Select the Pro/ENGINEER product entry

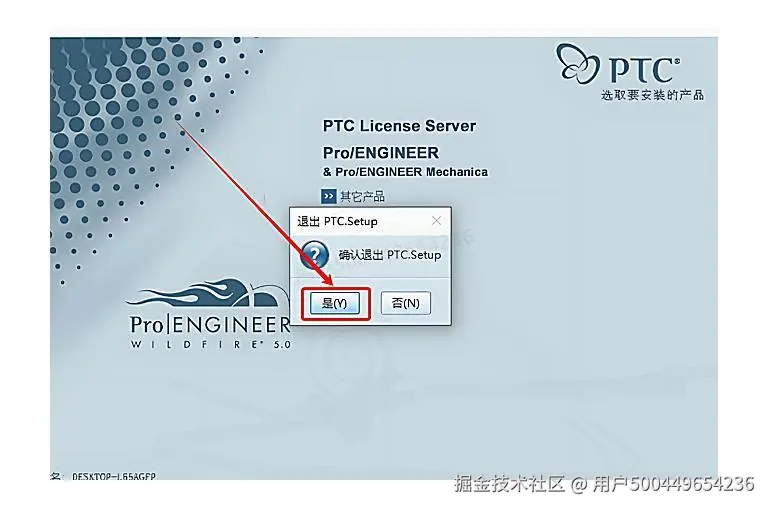click(381, 153)
